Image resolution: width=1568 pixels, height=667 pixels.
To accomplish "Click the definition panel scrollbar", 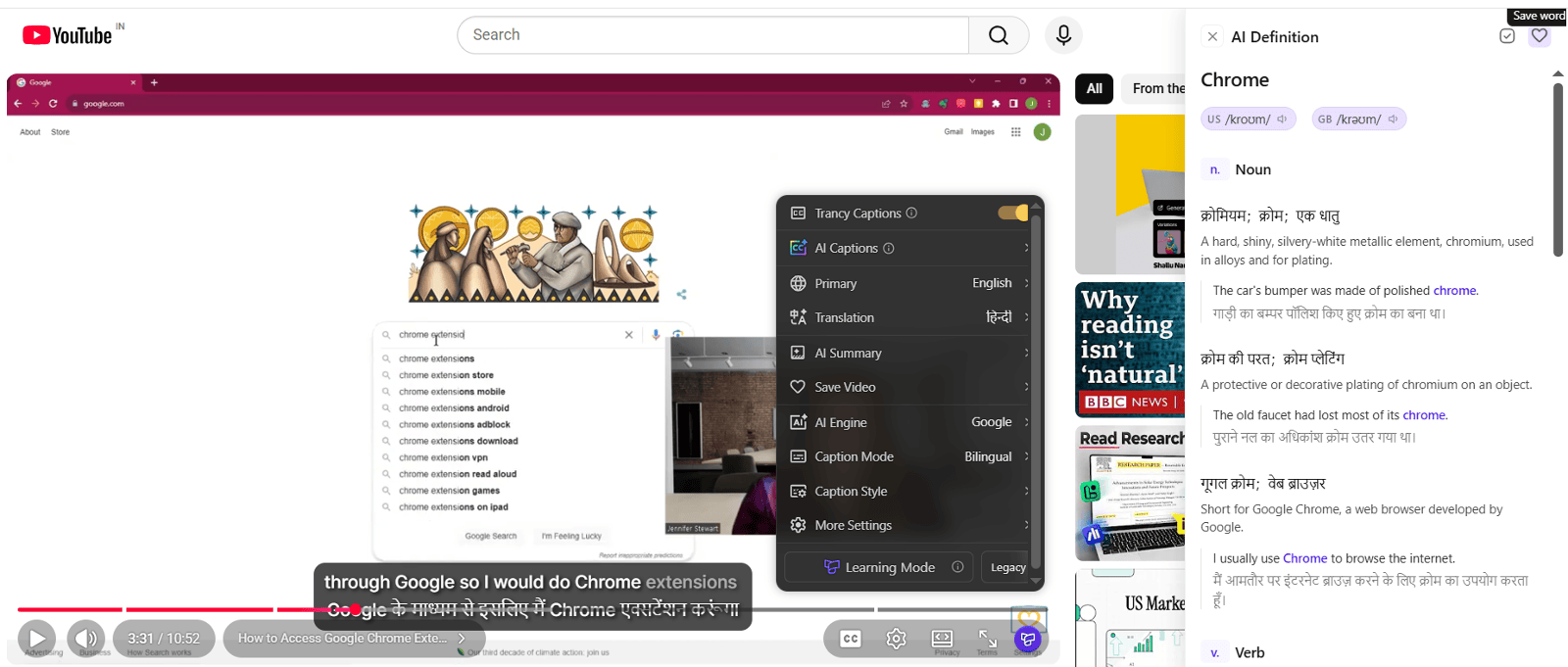I will 1558,168.
